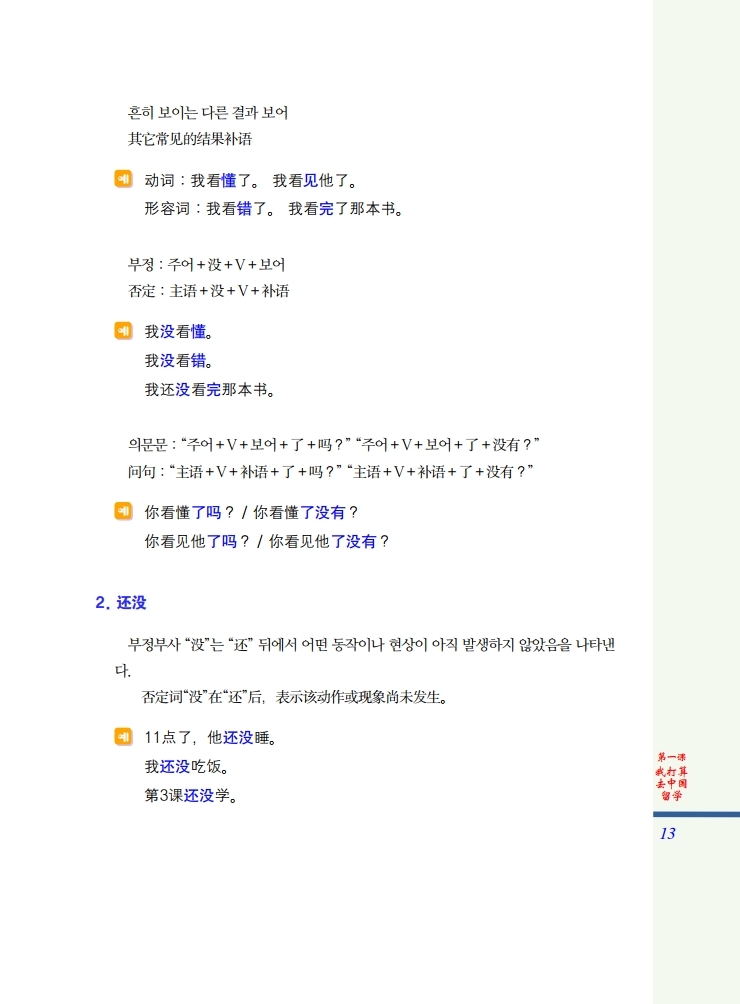Click the negation formula 否定：主语+没+V+补语
The image size is (740, 1004).
tap(209, 291)
